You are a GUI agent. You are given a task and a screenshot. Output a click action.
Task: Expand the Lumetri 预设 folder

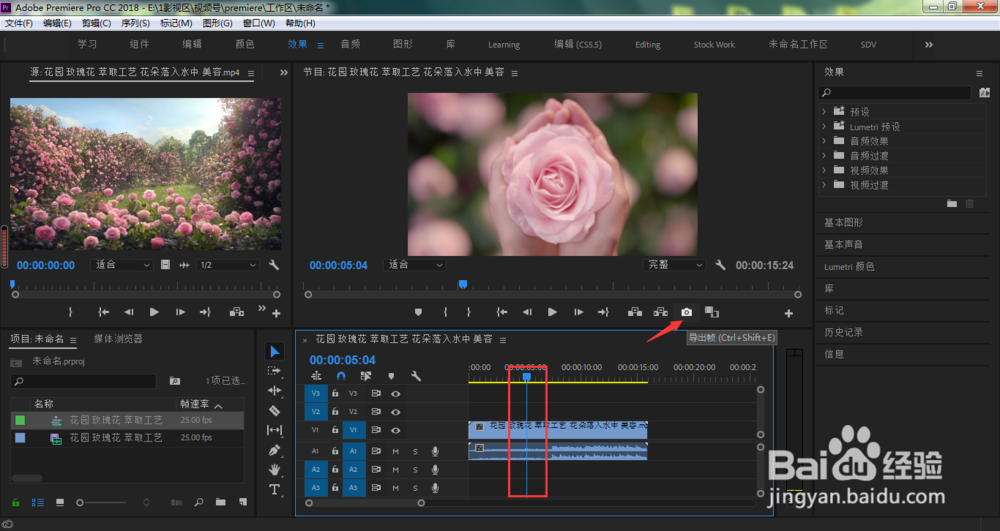(x=824, y=126)
